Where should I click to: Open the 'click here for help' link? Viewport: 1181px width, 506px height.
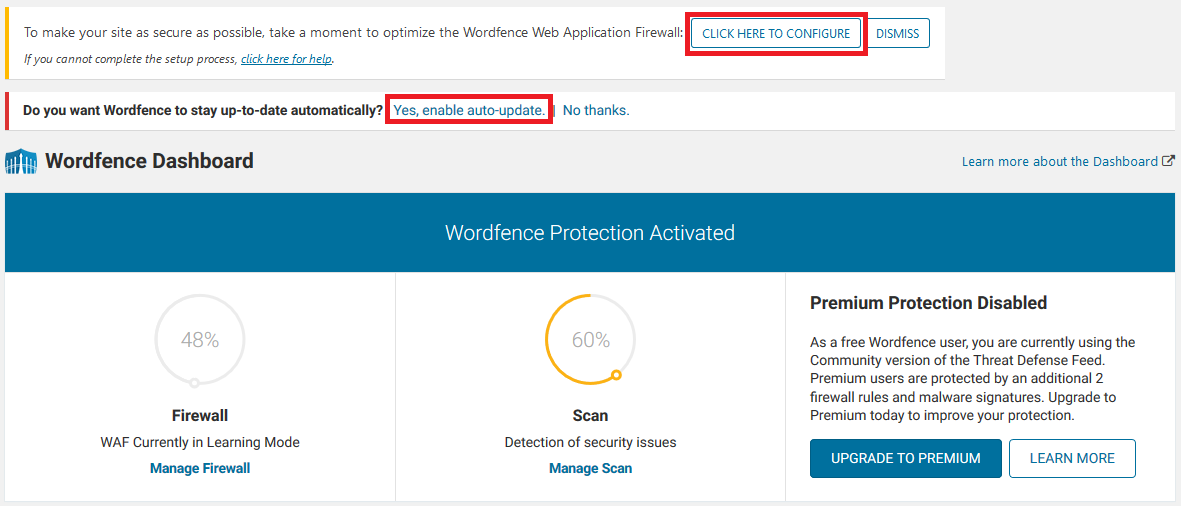click(x=286, y=59)
